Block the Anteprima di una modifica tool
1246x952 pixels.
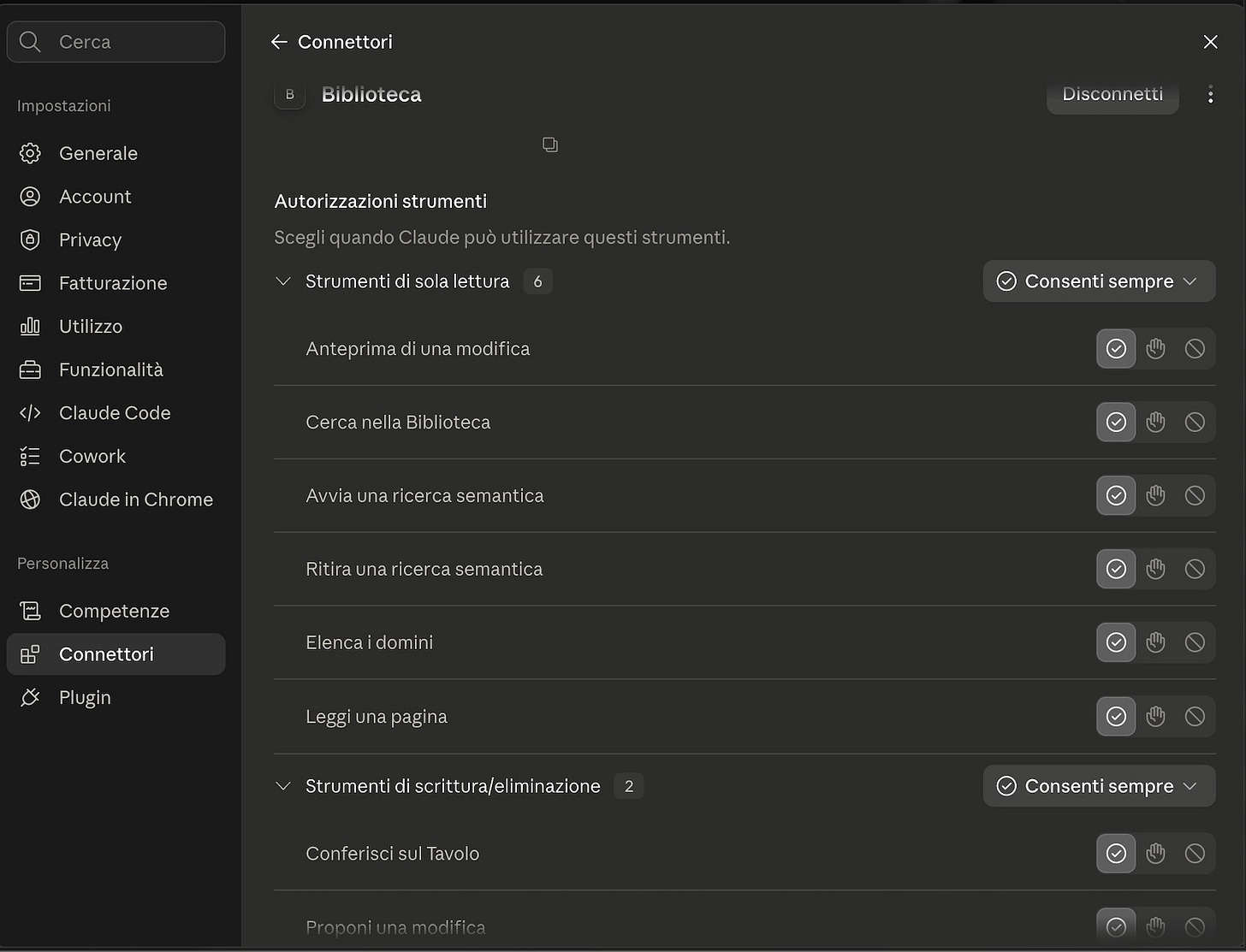point(1195,348)
